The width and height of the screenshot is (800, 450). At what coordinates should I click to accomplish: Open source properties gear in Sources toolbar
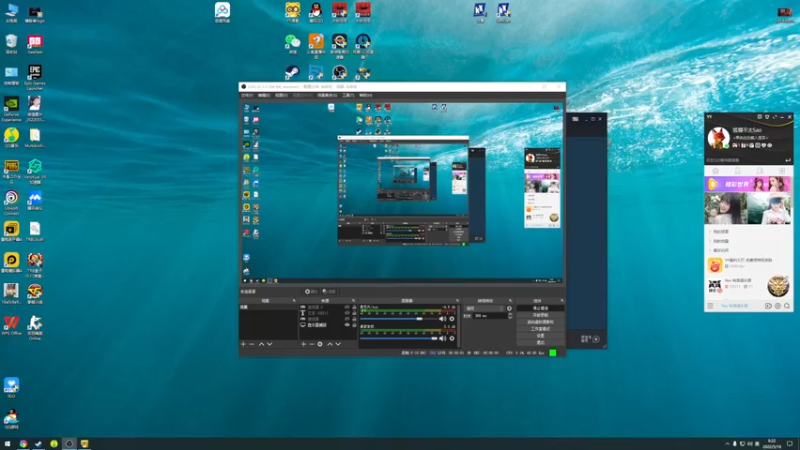point(320,344)
